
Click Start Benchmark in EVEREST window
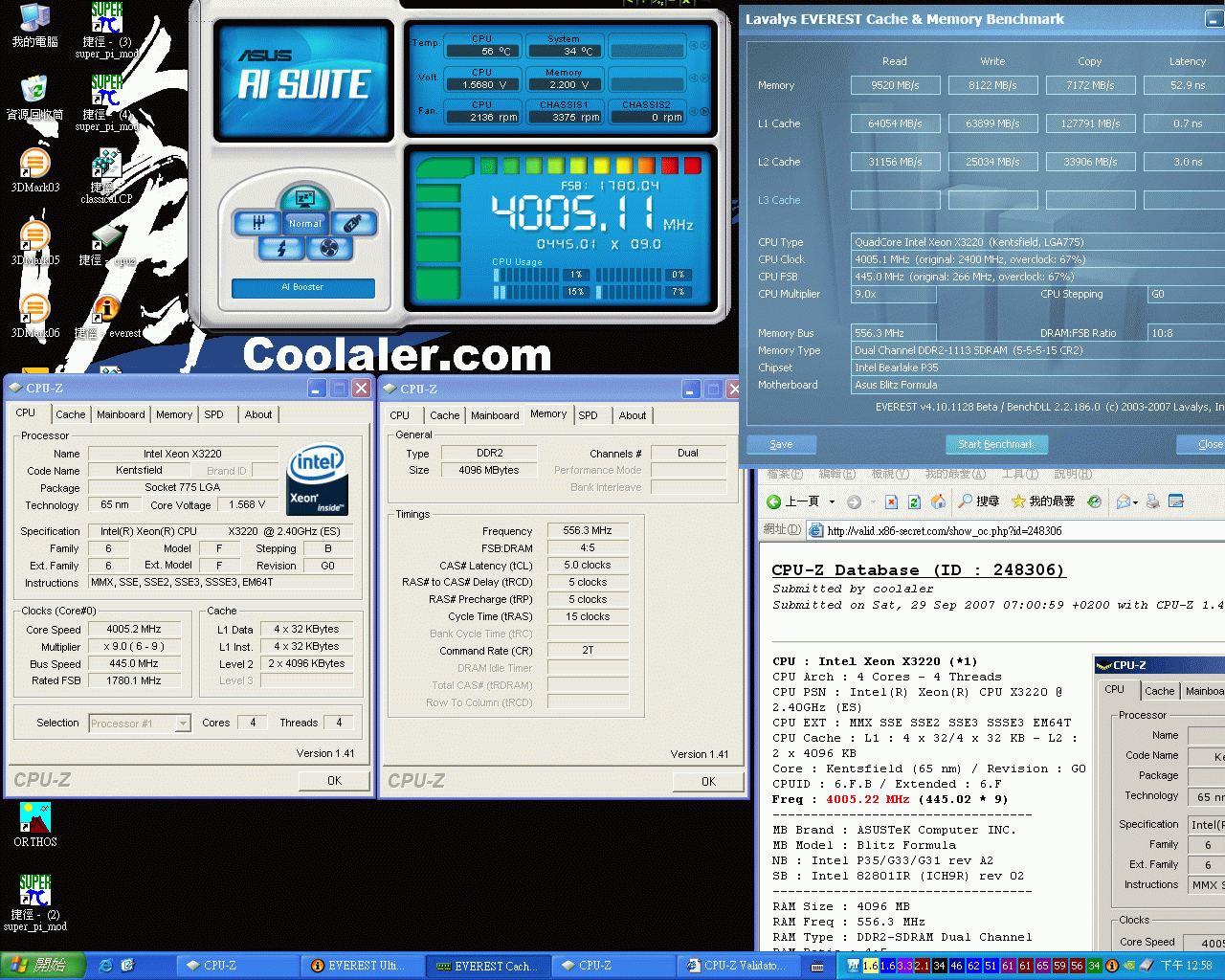tap(996, 444)
